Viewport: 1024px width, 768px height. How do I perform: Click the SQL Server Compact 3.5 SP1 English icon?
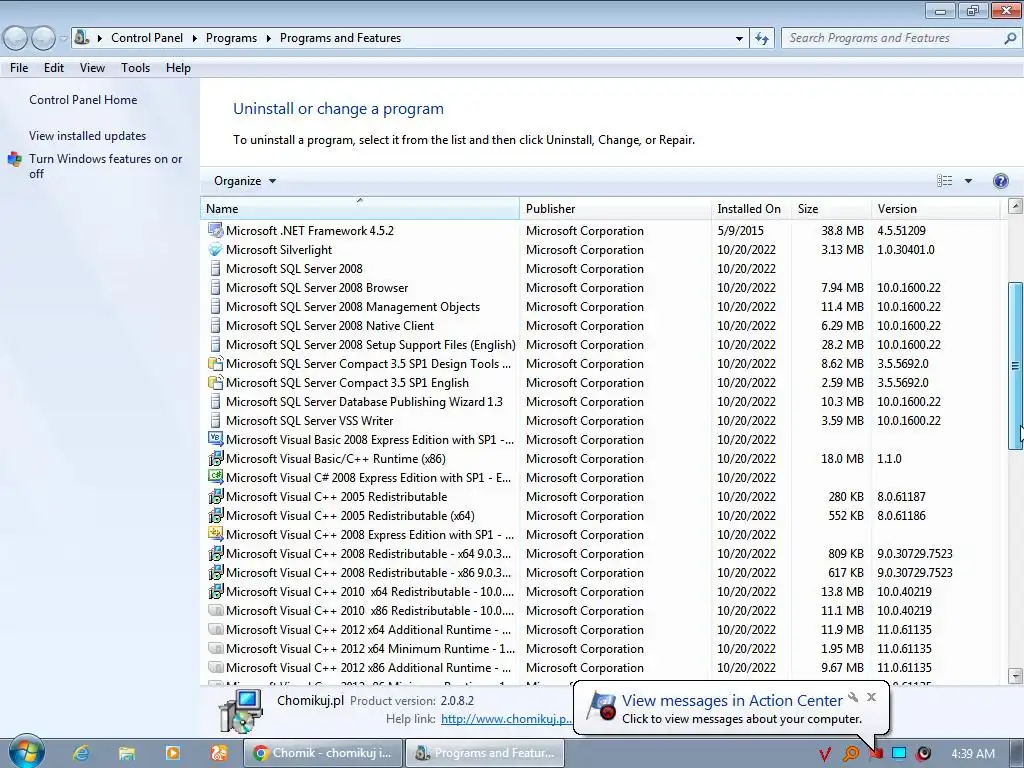[x=215, y=383]
